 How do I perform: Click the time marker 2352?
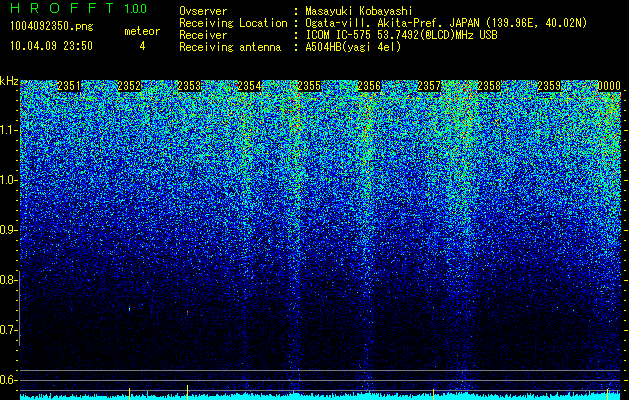pyautogui.click(x=129, y=86)
